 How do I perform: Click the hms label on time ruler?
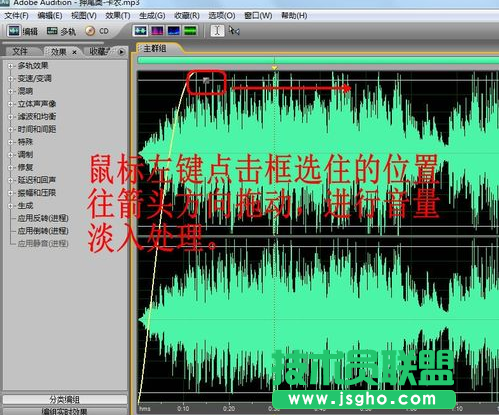point(145,409)
